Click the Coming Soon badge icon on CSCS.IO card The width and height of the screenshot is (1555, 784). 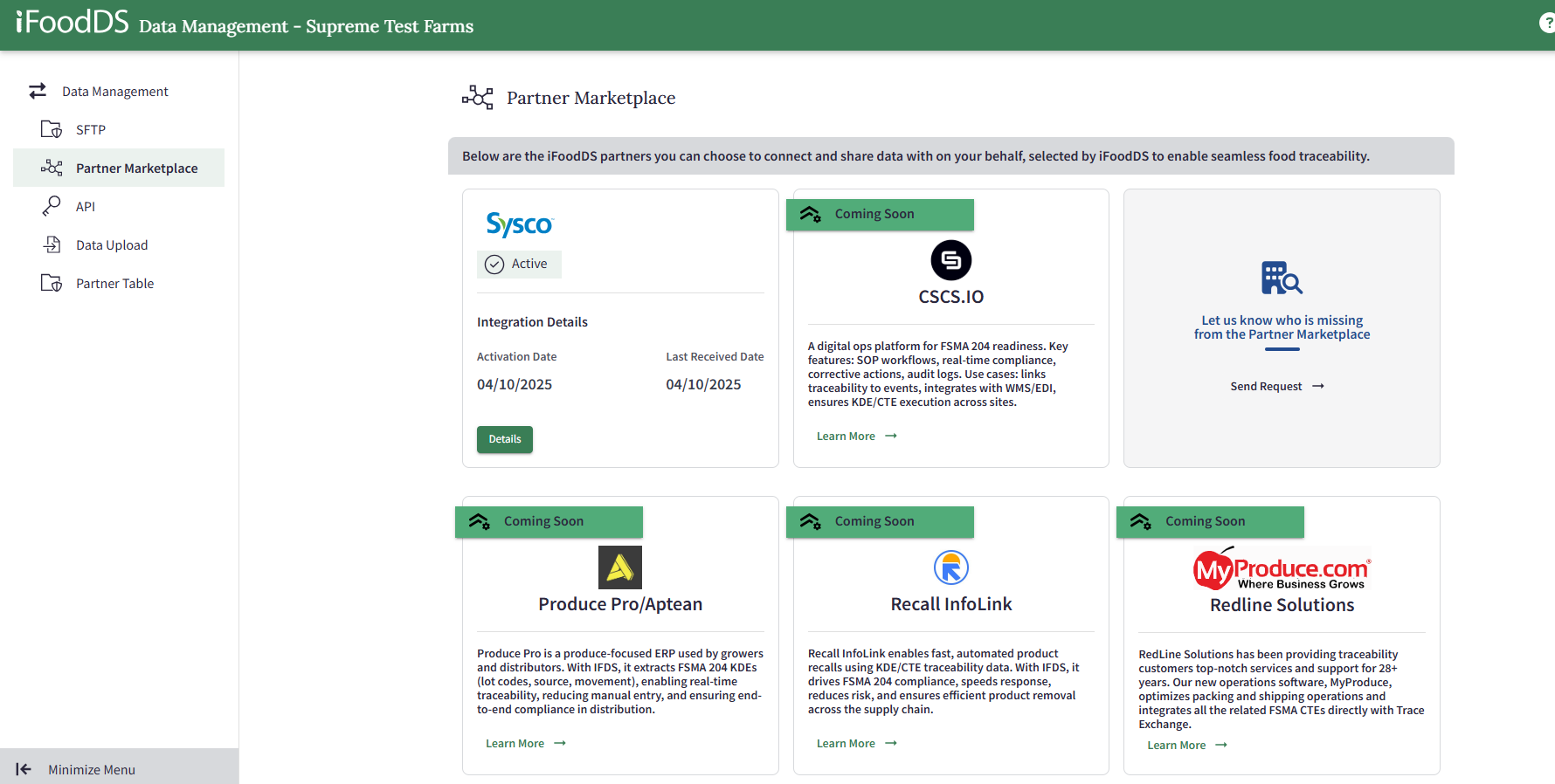click(x=811, y=214)
